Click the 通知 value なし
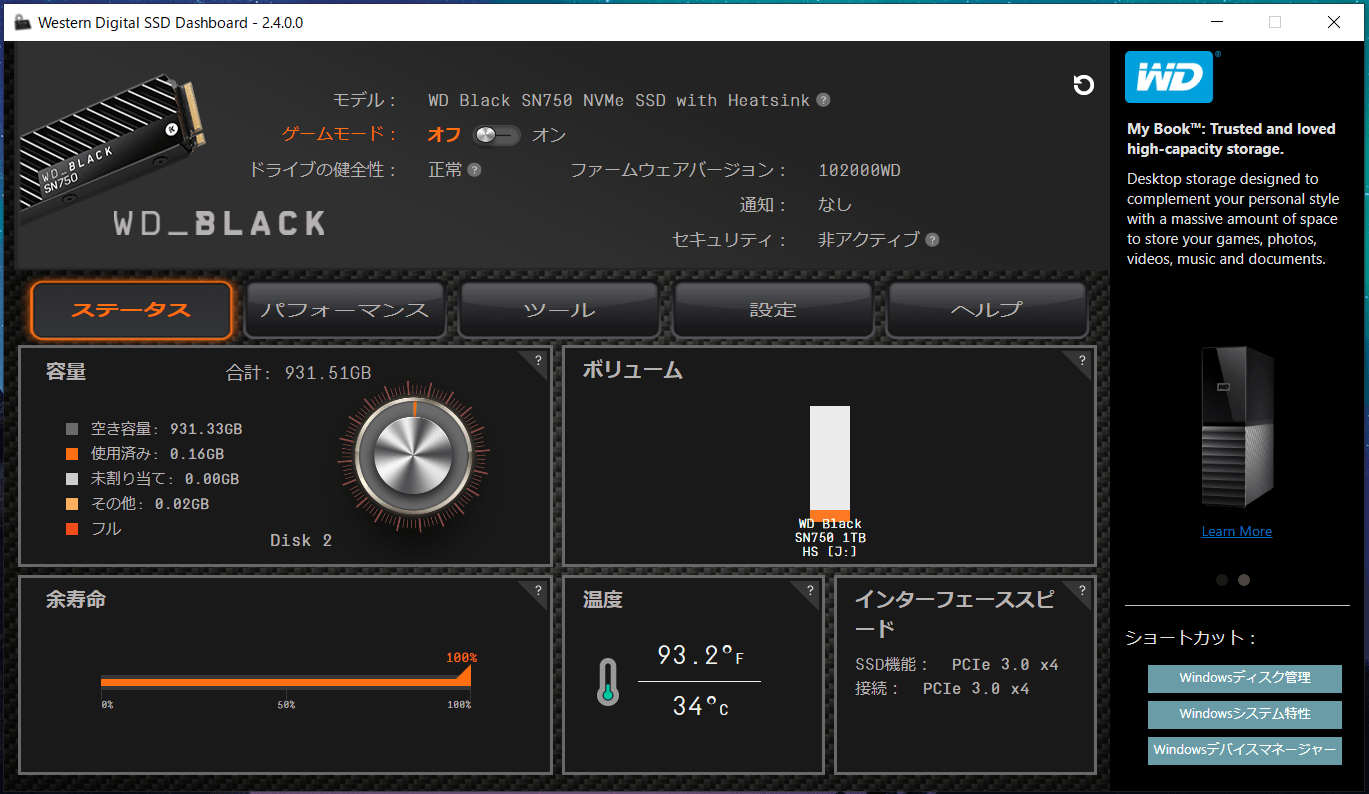 pyautogui.click(x=835, y=205)
